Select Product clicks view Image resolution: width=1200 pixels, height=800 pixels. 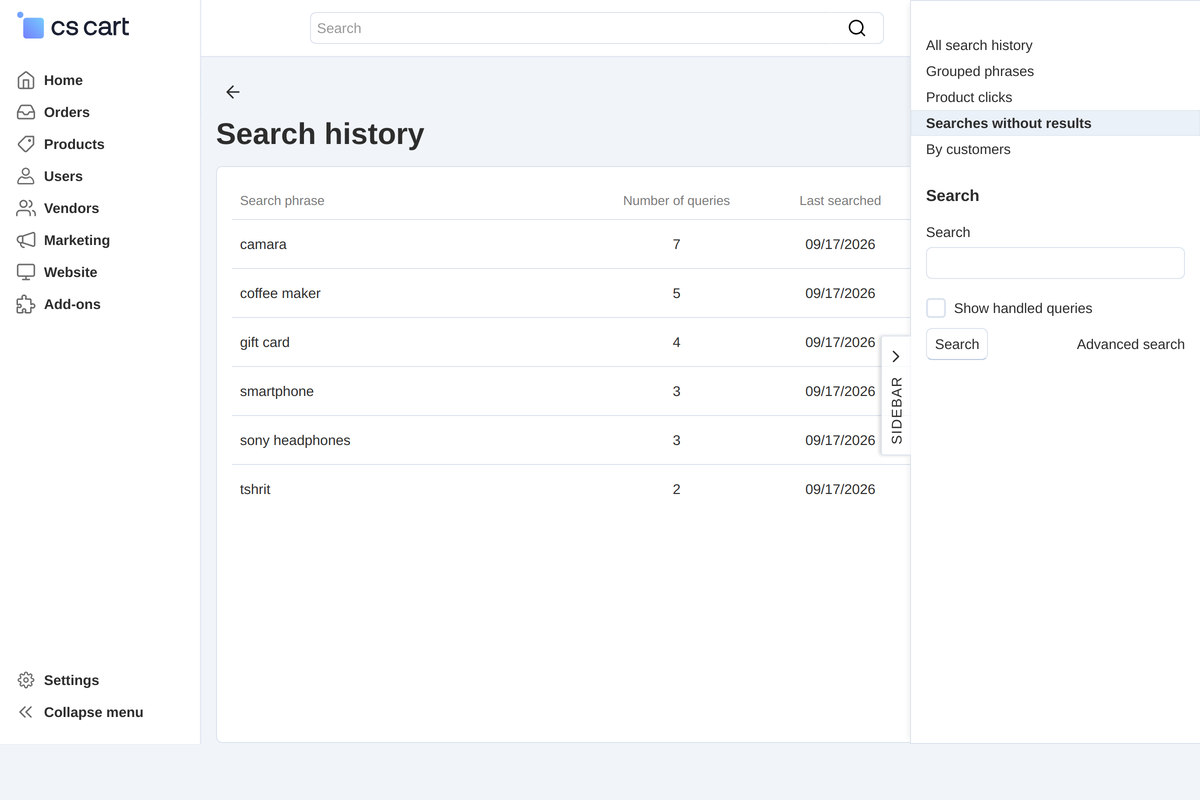click(x=969, y=97)
